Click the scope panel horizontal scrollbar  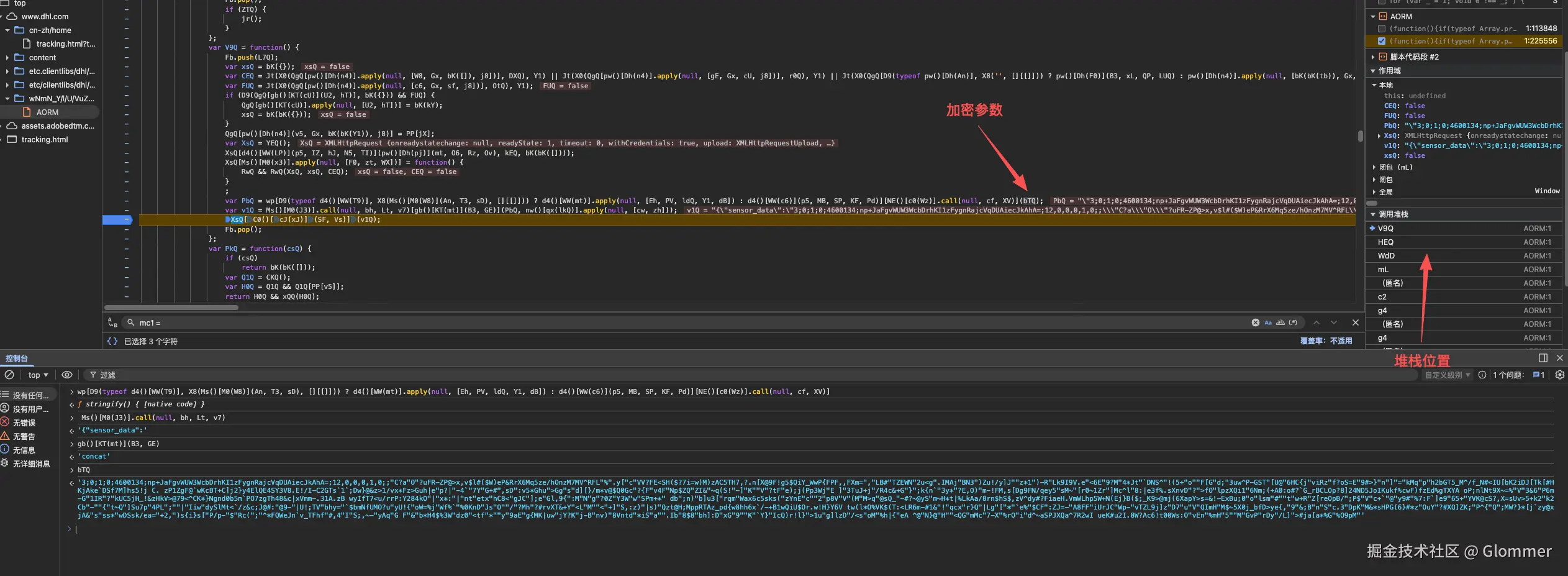[1372, 203]
